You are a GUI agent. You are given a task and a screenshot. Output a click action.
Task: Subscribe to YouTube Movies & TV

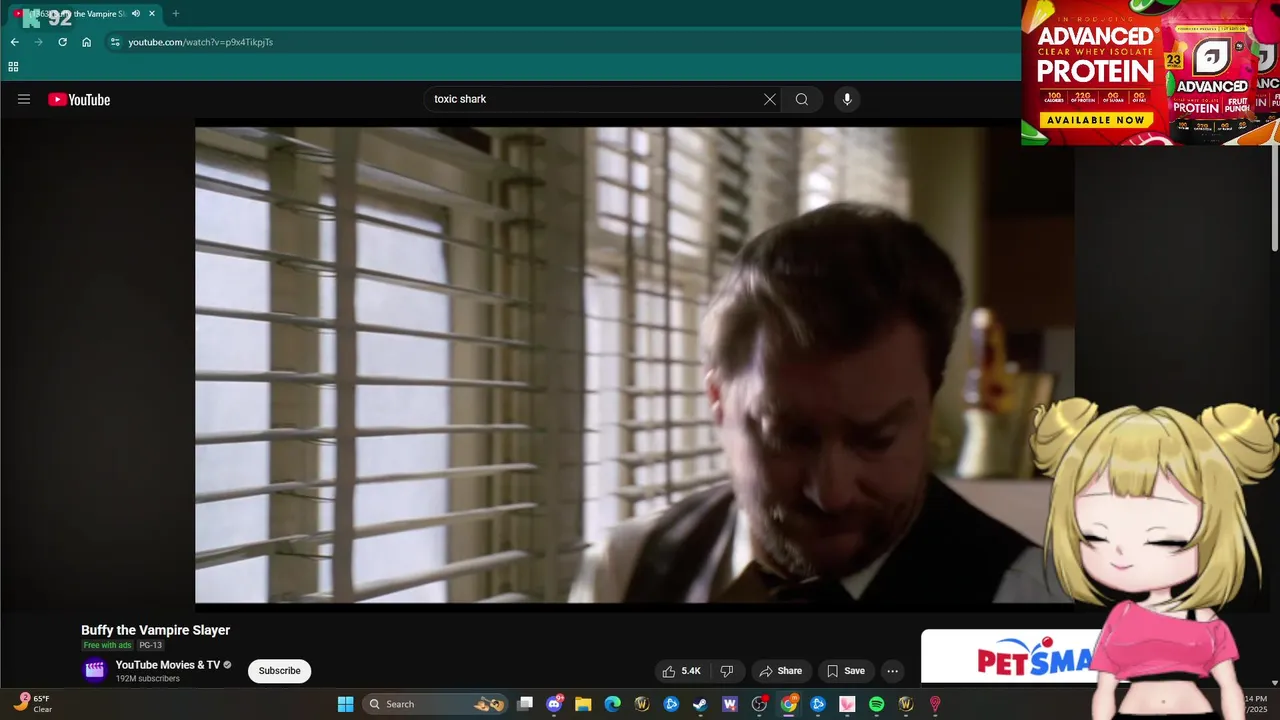(279, 671)
